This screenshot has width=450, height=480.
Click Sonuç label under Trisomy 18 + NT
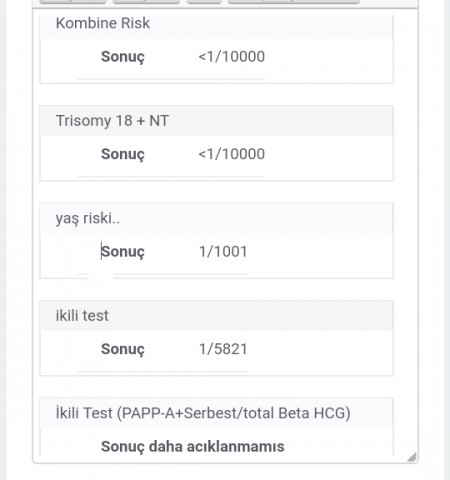tap(123, 154)
